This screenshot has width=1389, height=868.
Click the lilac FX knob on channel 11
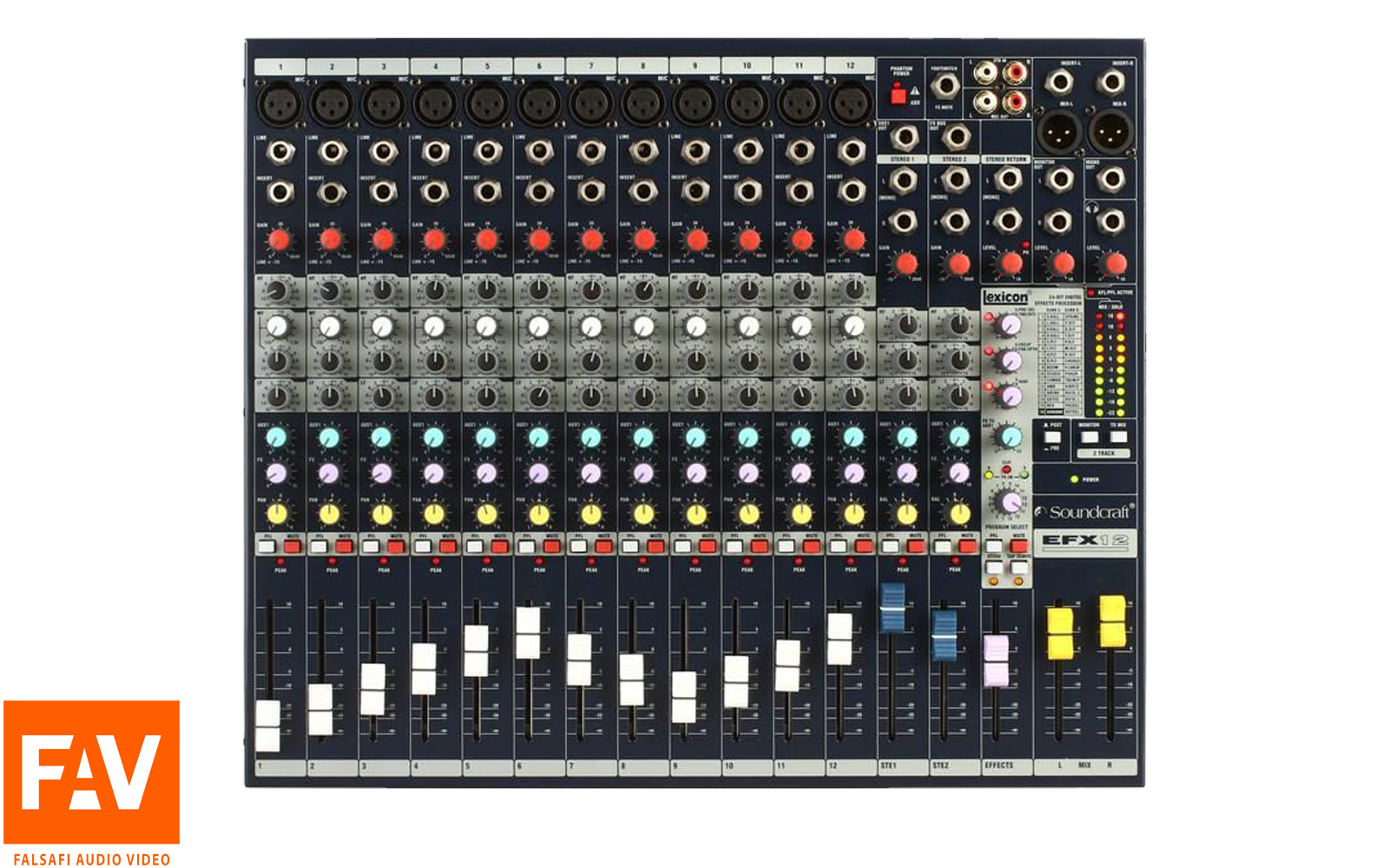[800, 474]
